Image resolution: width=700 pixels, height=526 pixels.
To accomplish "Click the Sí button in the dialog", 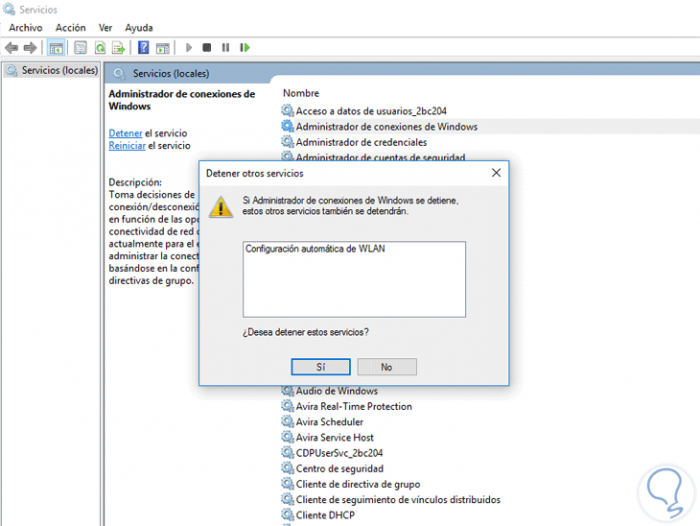I will (x=321, y=367).
